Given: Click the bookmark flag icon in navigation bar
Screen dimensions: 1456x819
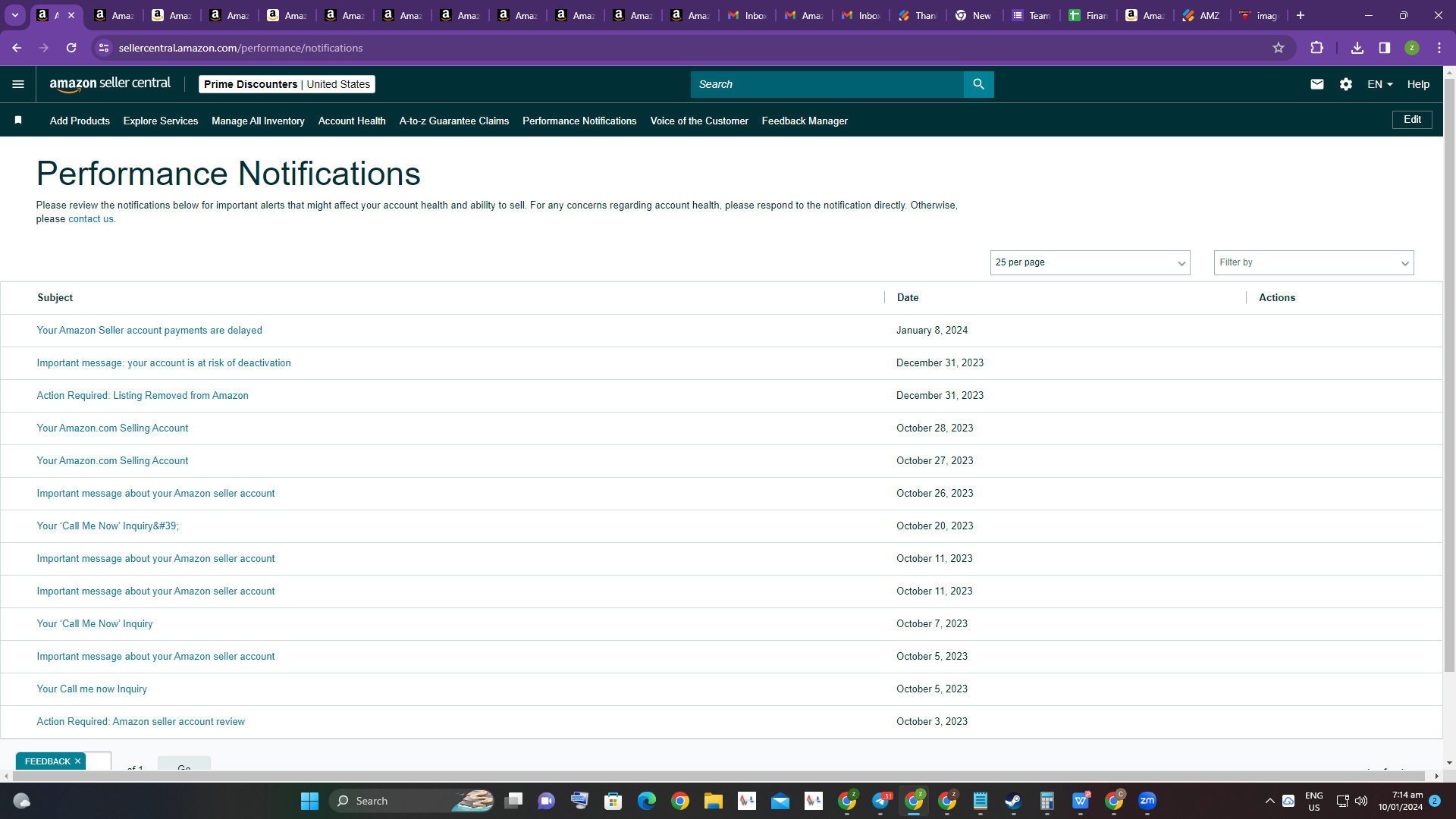Looking at the screenshot, I should [18, 120].
